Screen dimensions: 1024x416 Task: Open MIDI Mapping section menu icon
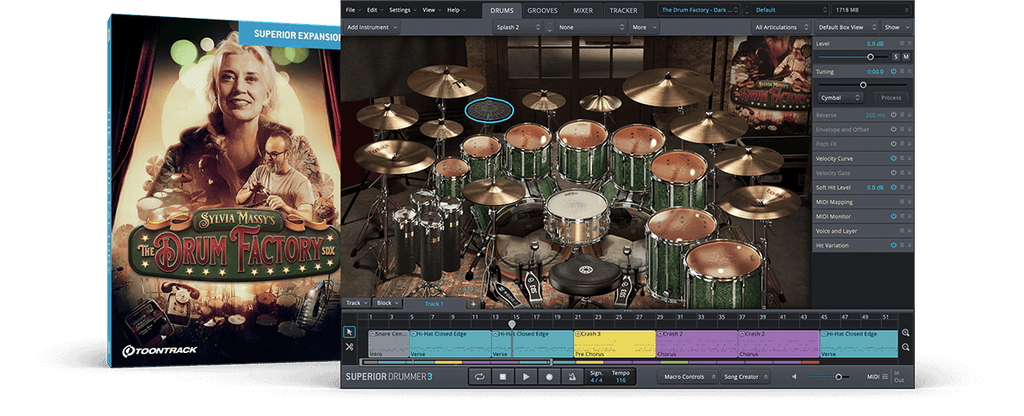902,202
